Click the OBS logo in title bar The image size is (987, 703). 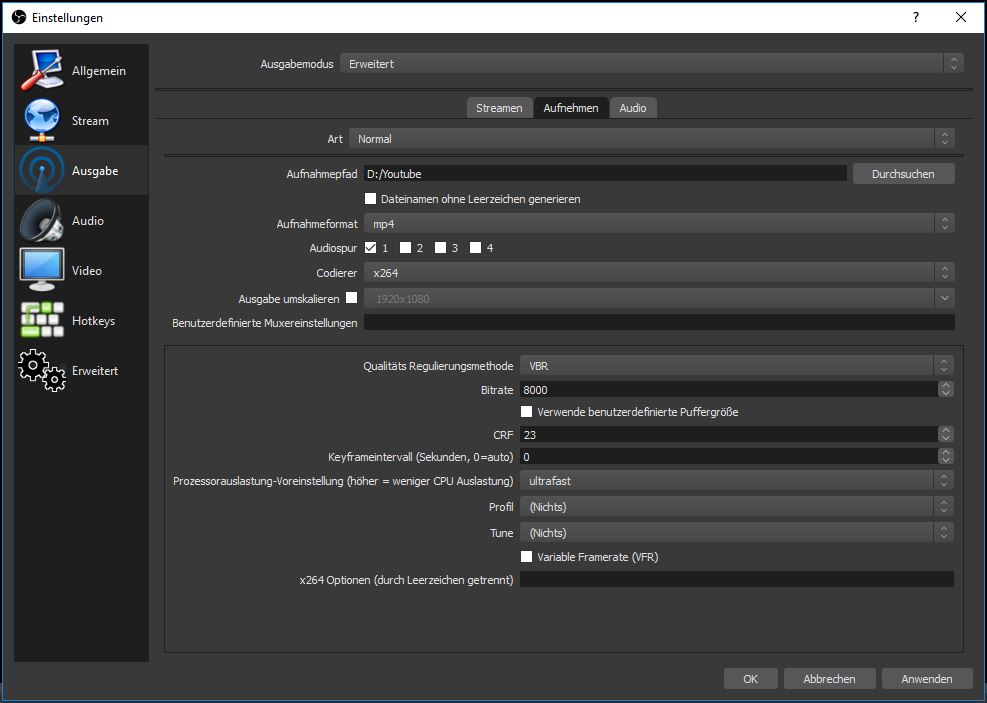tap(18, 18)
